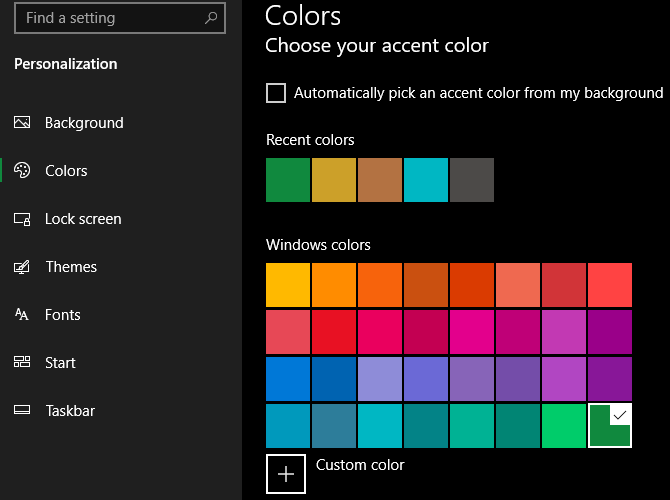Click the Colors palette icon

pyautogui.click(x=22, y=171)
